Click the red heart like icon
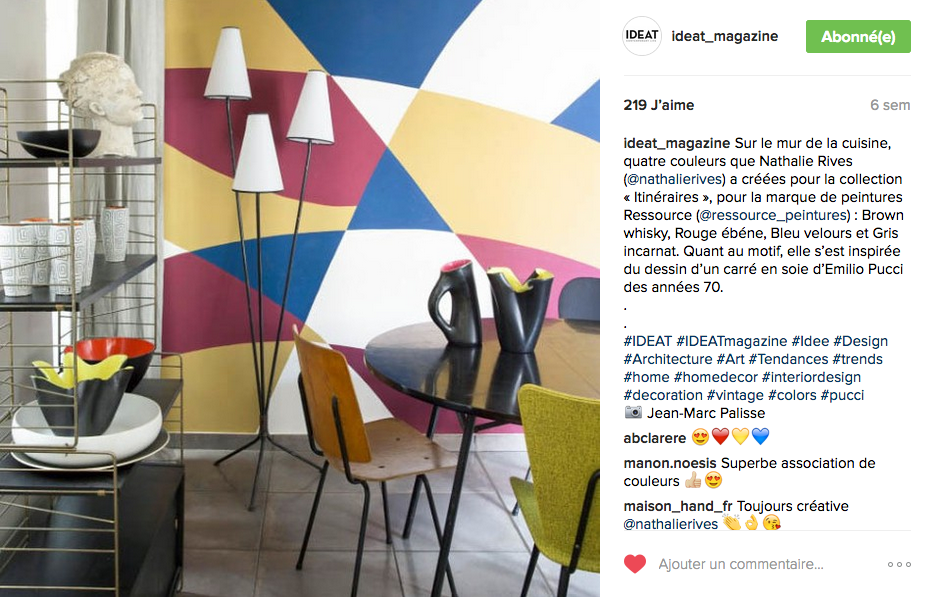935x597 pixels. tap(634, 564)
